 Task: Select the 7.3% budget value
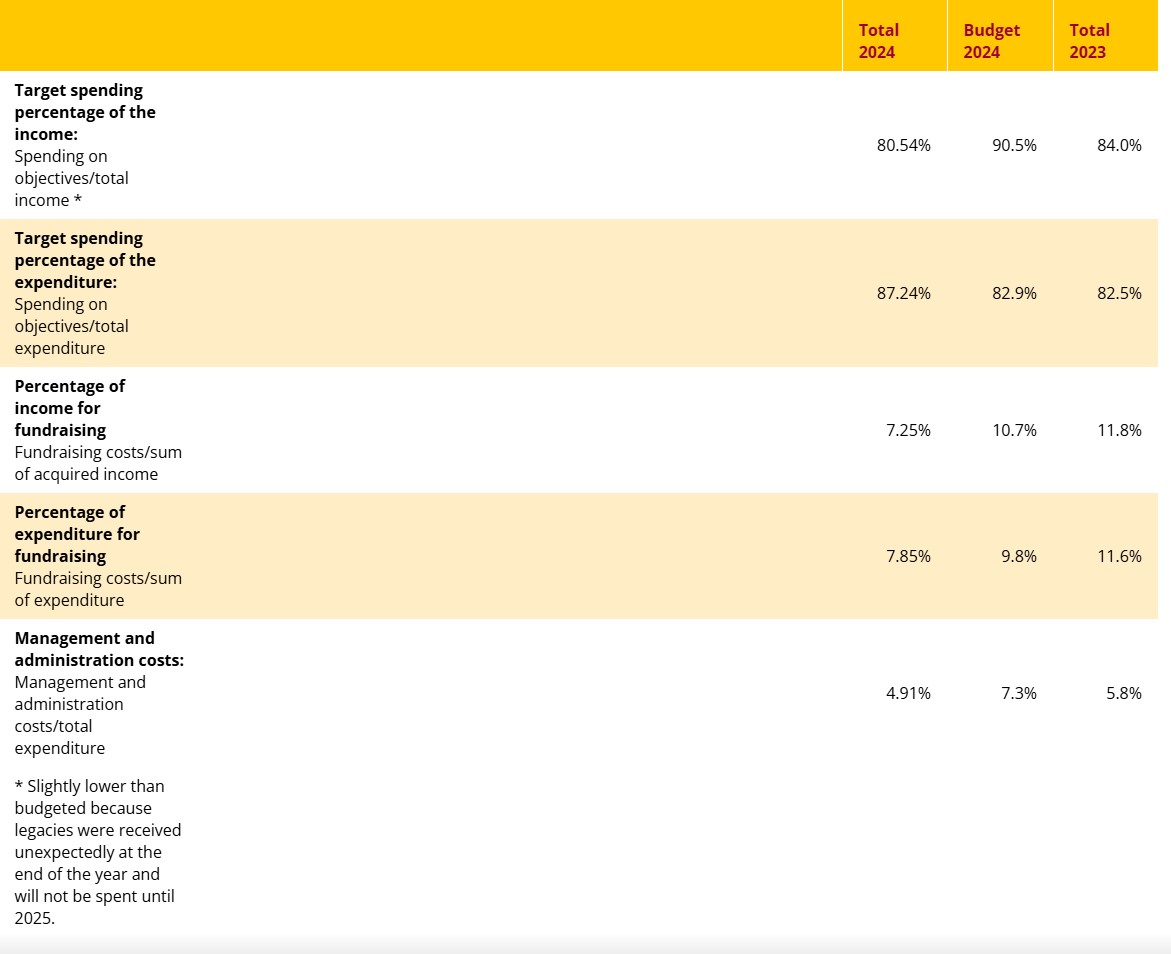1019,693
